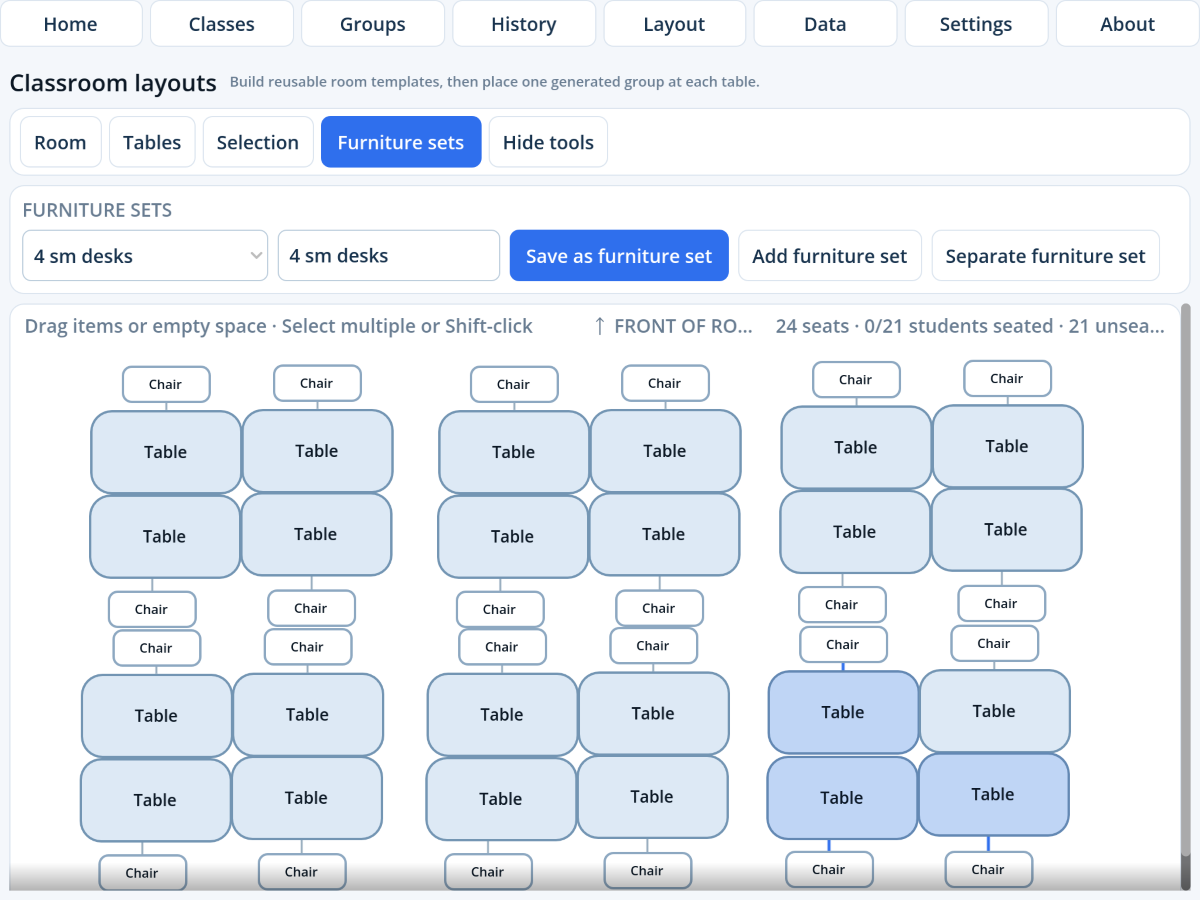Open the Selection tools
The height and width of the screenshot is (900, 1200).
[258, 142]
